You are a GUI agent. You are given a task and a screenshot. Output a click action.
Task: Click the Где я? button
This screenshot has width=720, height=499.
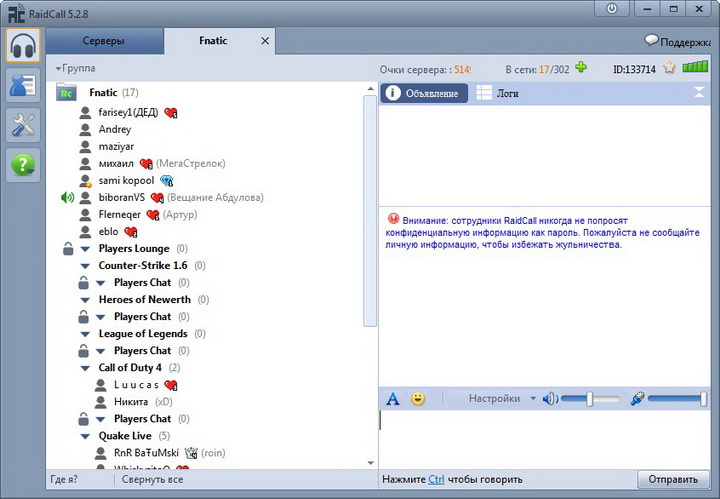coord(64,480)
